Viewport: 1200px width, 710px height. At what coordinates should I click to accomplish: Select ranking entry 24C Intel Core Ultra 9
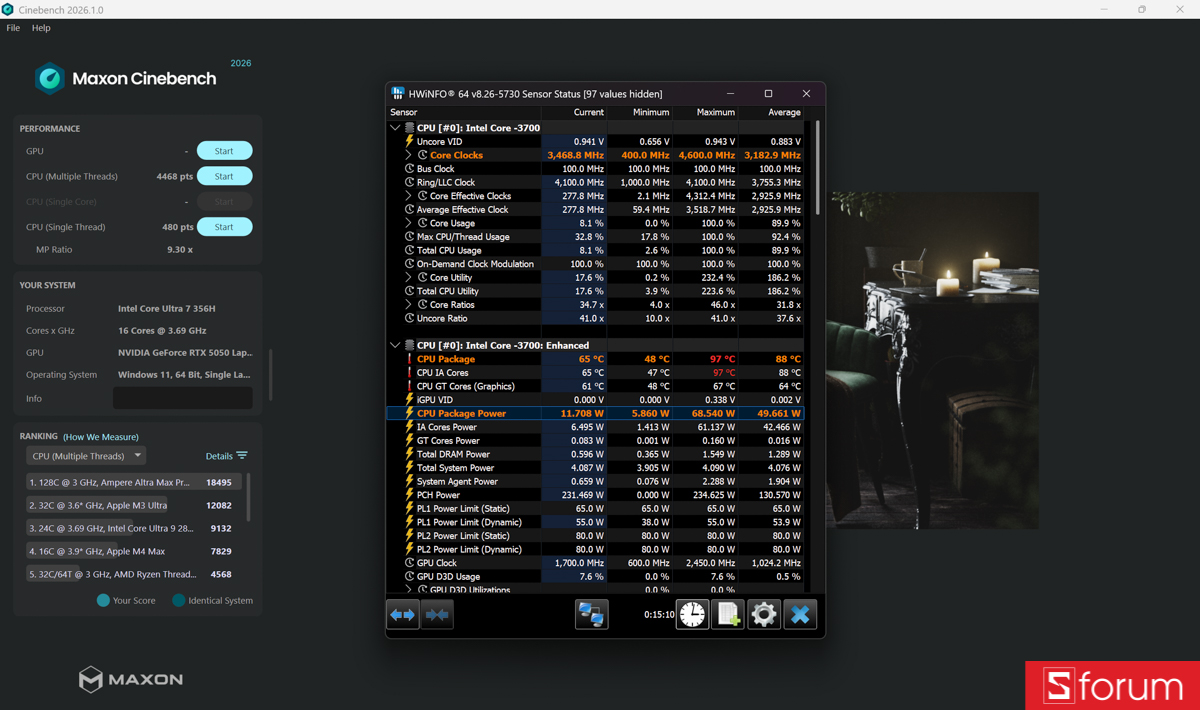pos(133,528)
